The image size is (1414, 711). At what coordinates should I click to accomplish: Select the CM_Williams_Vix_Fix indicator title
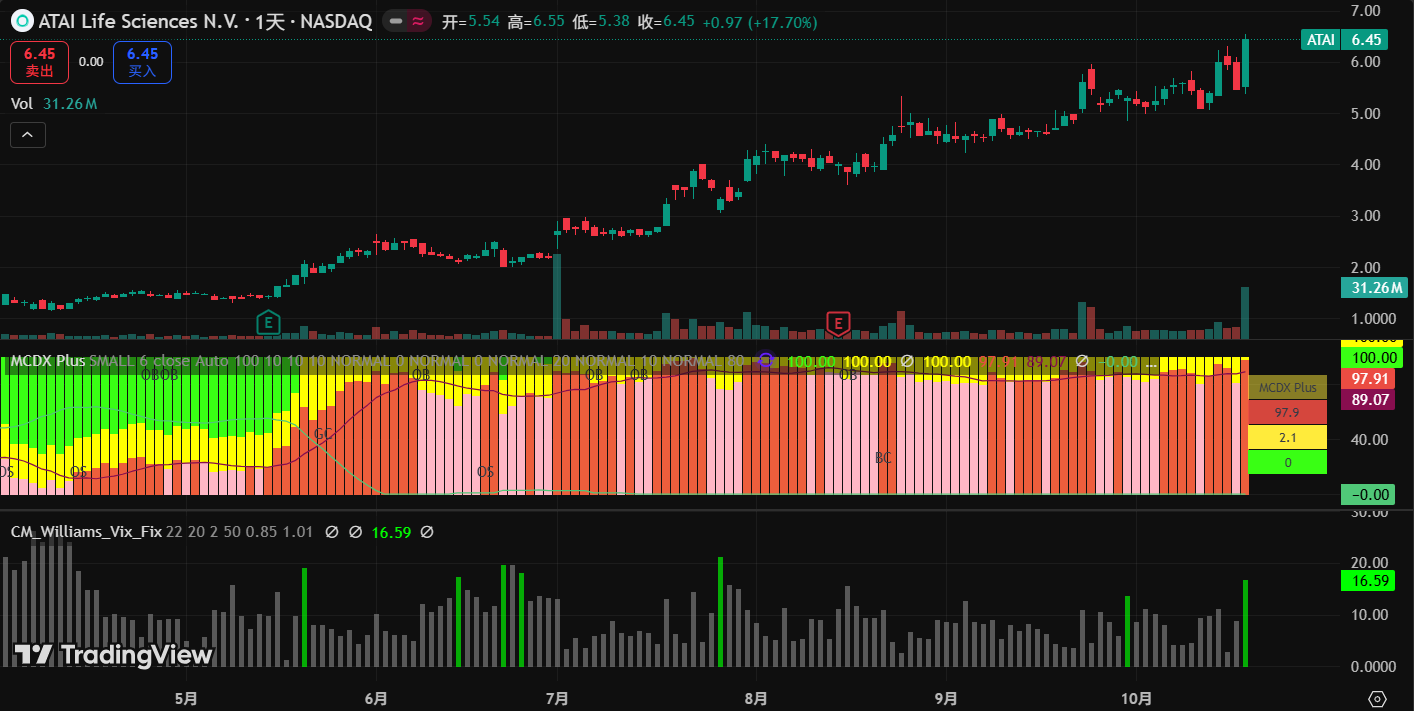86,532
